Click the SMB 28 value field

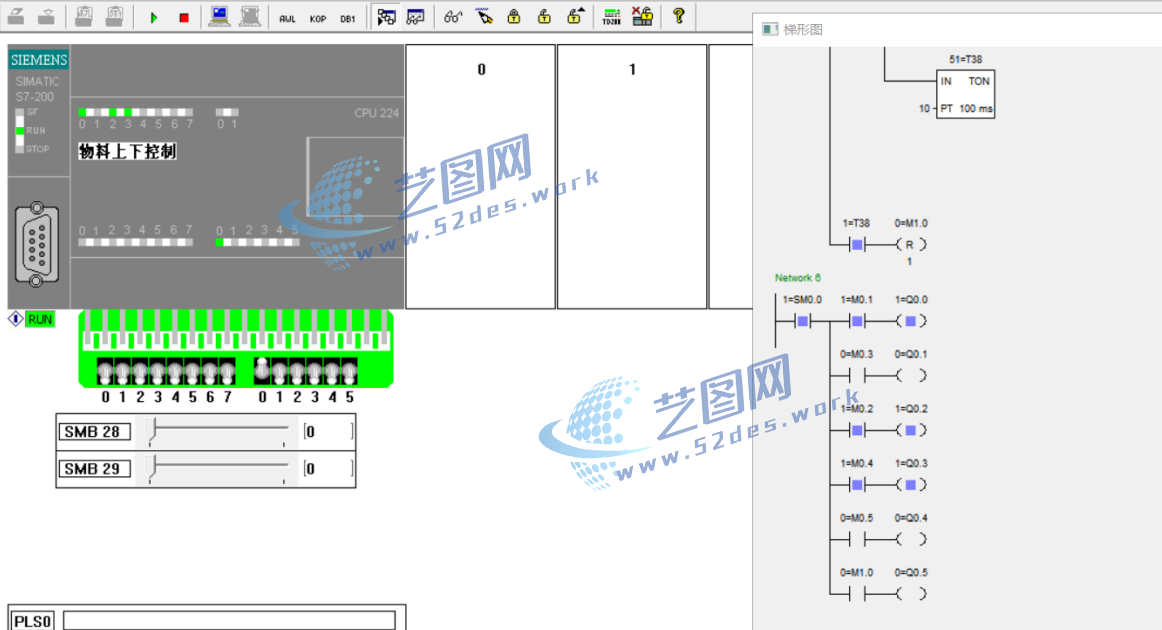click(328, 431)
